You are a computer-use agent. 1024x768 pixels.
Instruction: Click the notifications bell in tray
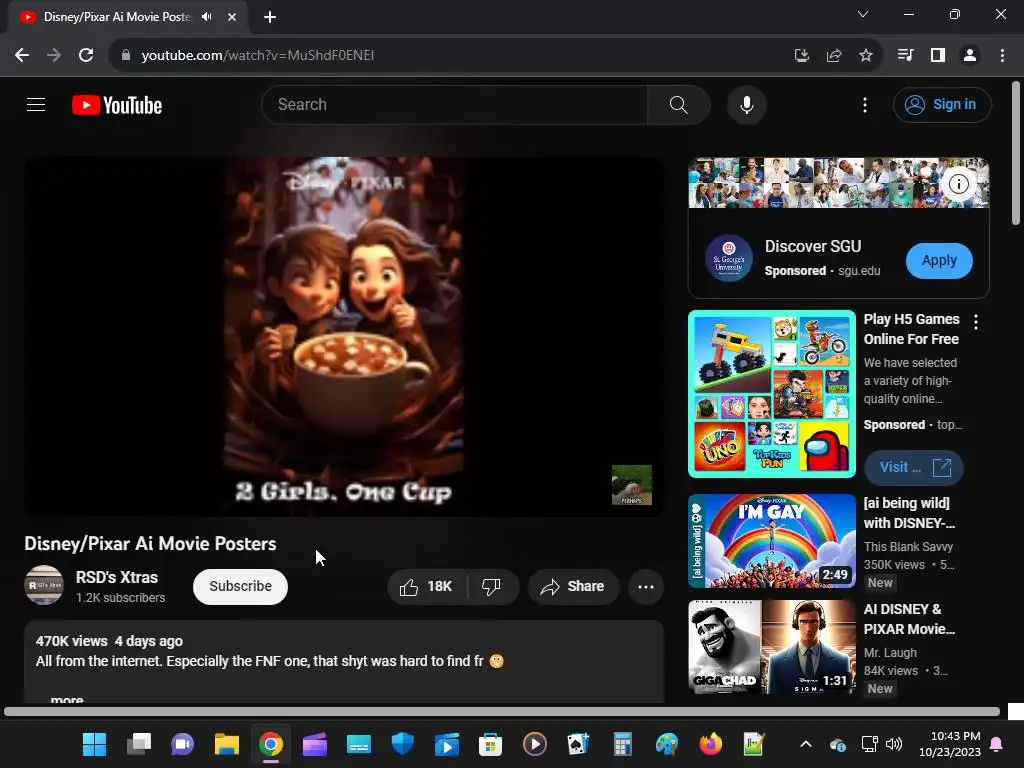click(x=997, y=744)
